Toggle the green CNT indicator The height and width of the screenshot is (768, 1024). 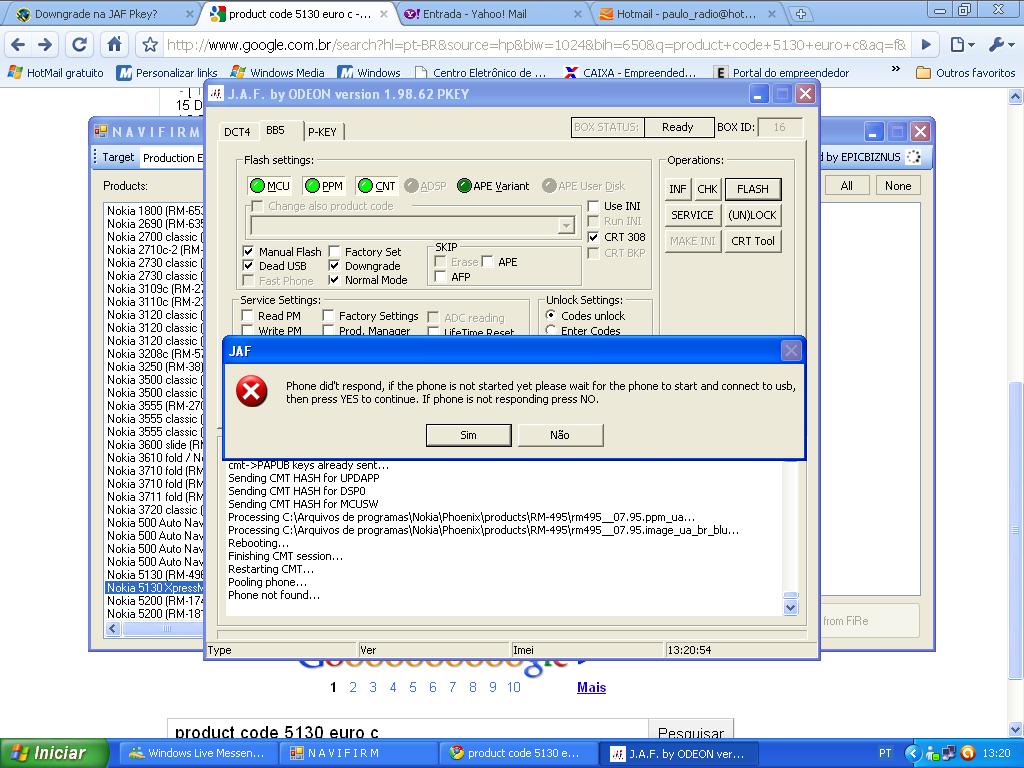click(x=364, y=186)
